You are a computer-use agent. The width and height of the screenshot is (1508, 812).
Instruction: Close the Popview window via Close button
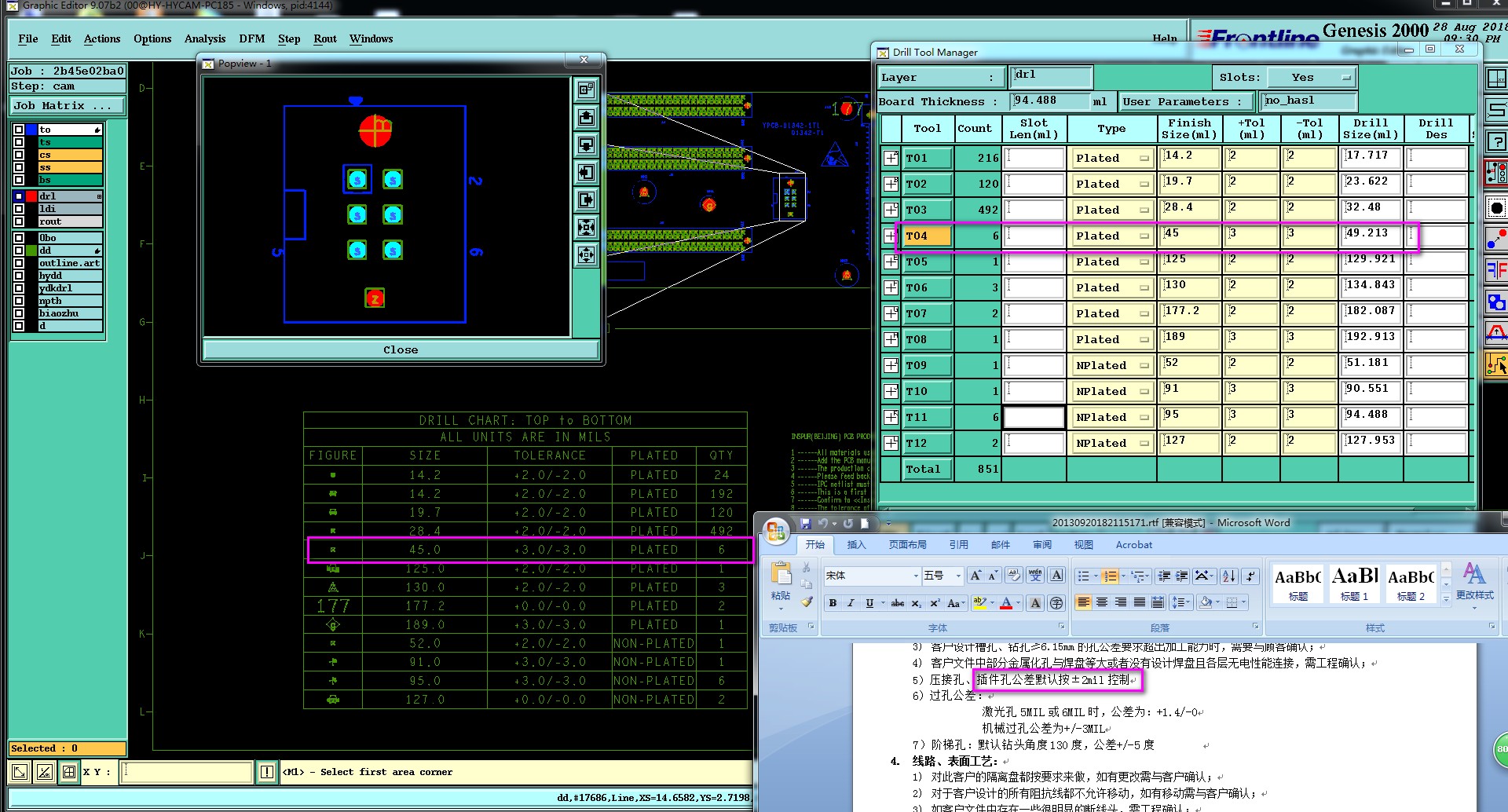click(x=401, y=349)
